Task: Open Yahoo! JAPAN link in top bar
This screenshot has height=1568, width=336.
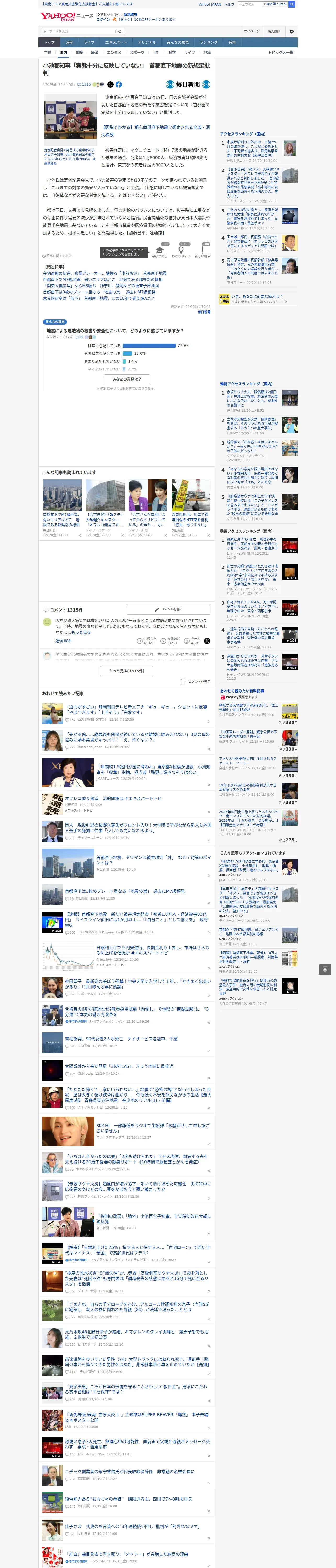Action: coord(210,4)
